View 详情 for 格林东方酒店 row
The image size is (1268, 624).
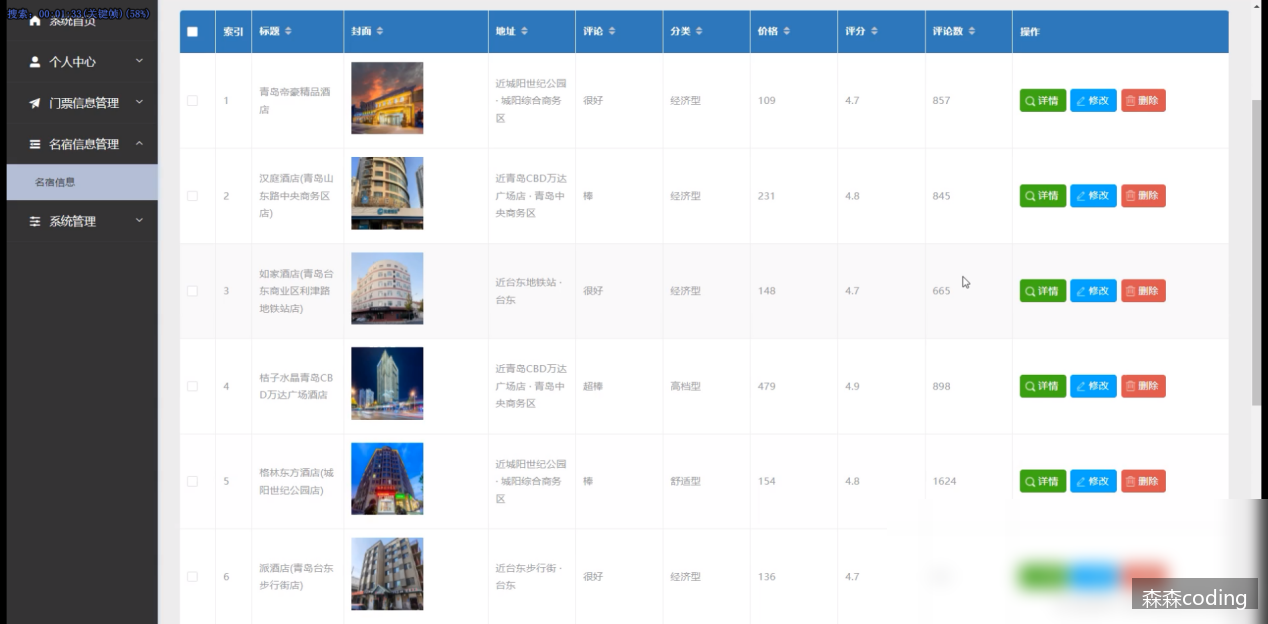click(1043, 481)
